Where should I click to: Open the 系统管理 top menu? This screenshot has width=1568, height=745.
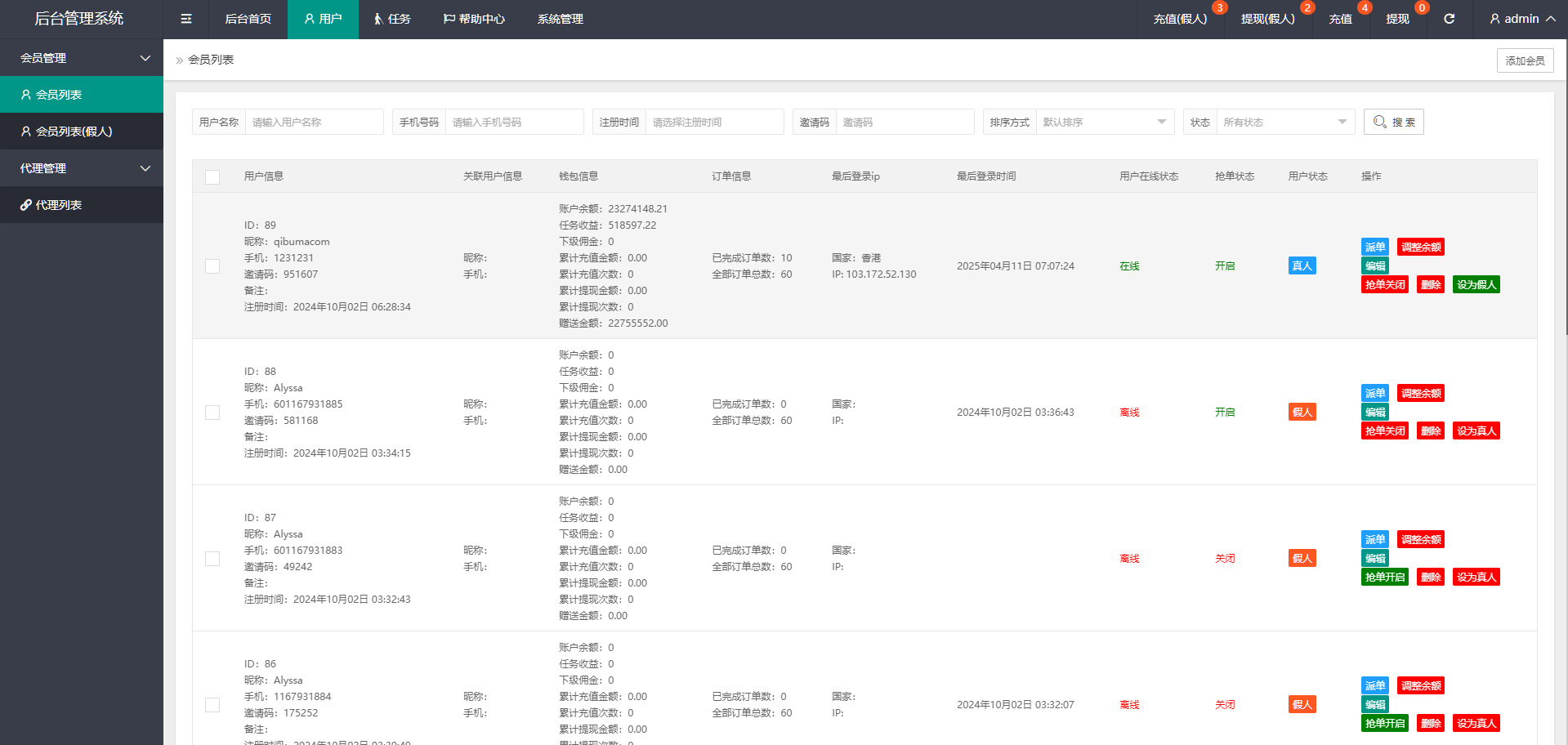click(560, 19)
